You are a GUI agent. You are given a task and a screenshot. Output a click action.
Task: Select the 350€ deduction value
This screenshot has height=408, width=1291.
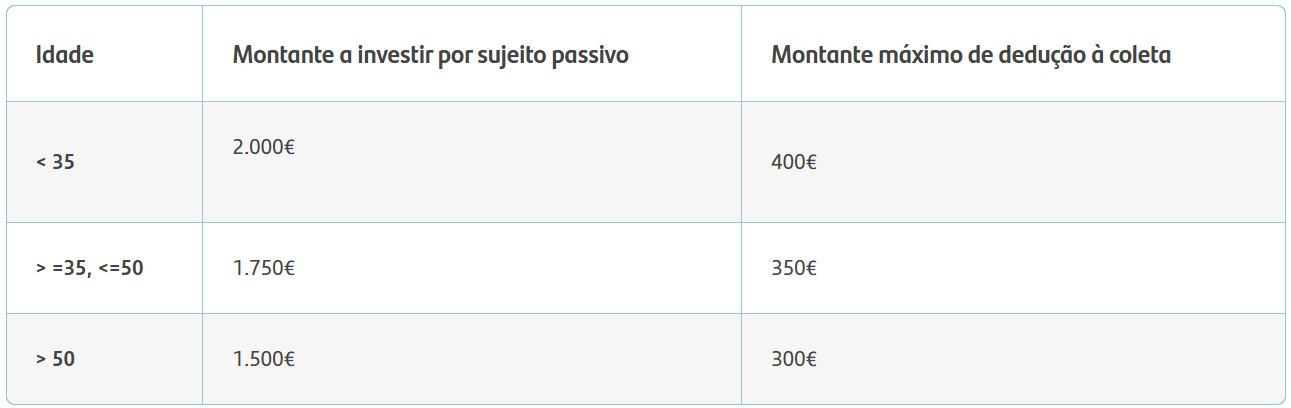click(794, 268)
